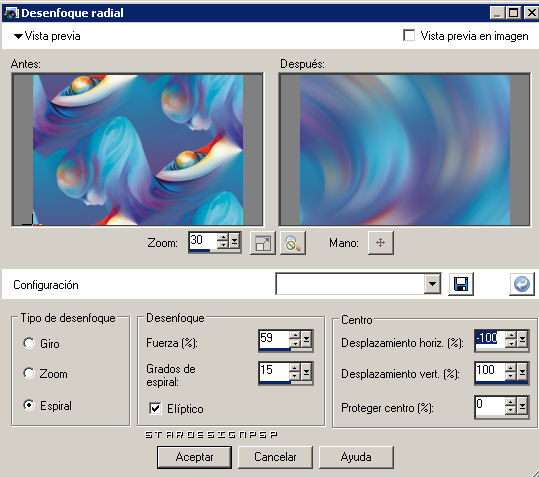Open help with the Ayuda button
Viewport: 539px width, 477px height.
click(x=356, y=457)
